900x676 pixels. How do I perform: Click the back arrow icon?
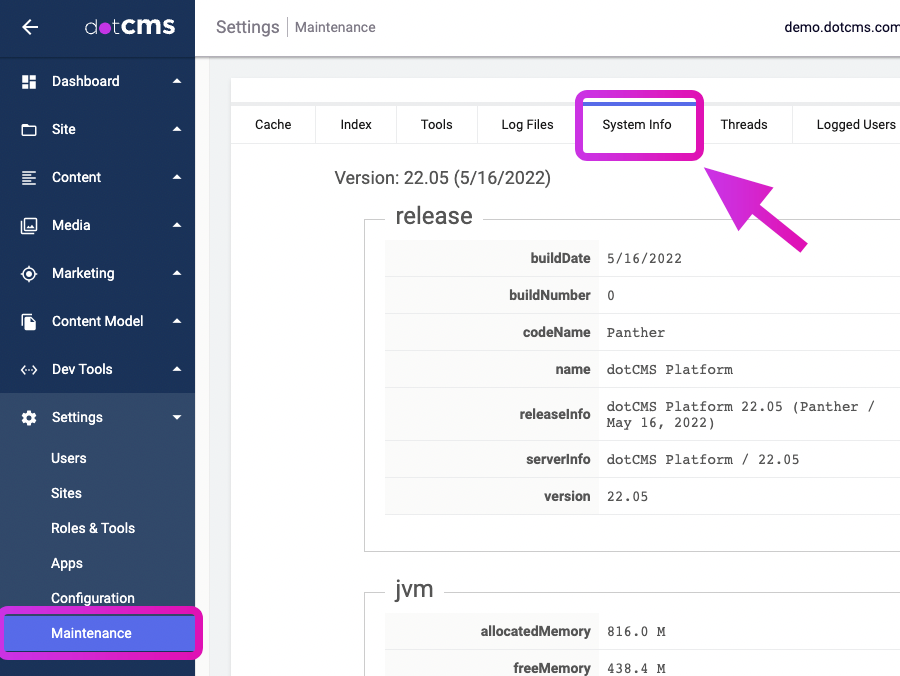click(30, 28)
